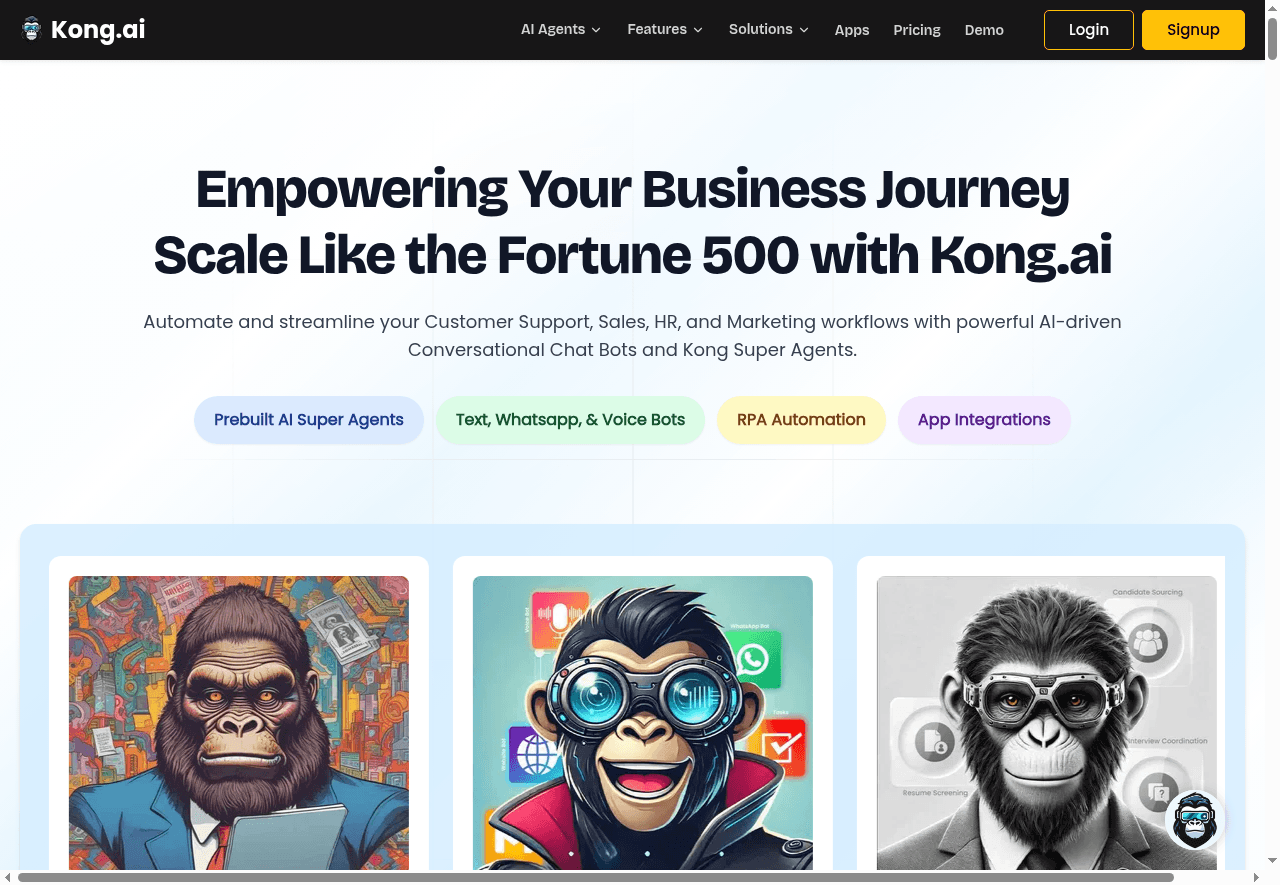Click the Voice Bot microphone icon
1280x885 pixels.
[559, 619]
